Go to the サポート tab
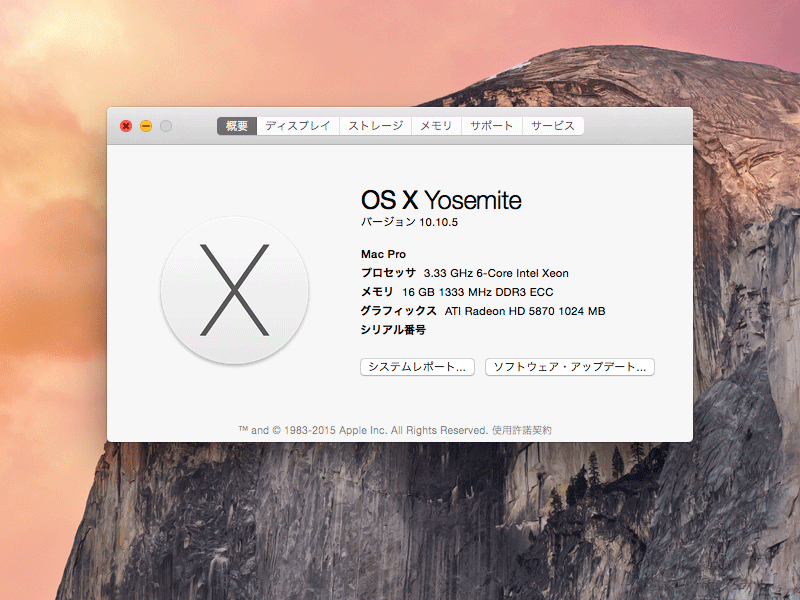 tap(492, 126)
